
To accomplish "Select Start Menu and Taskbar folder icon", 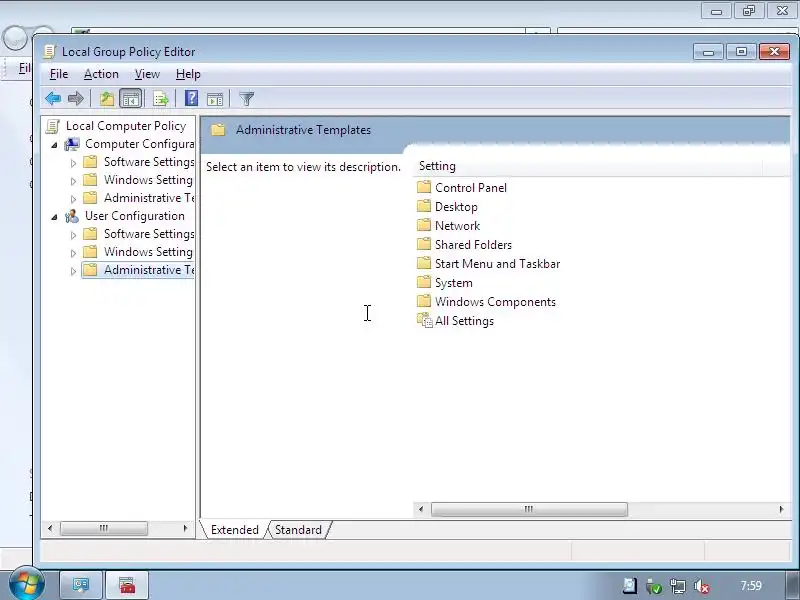I will pos(424,263).
